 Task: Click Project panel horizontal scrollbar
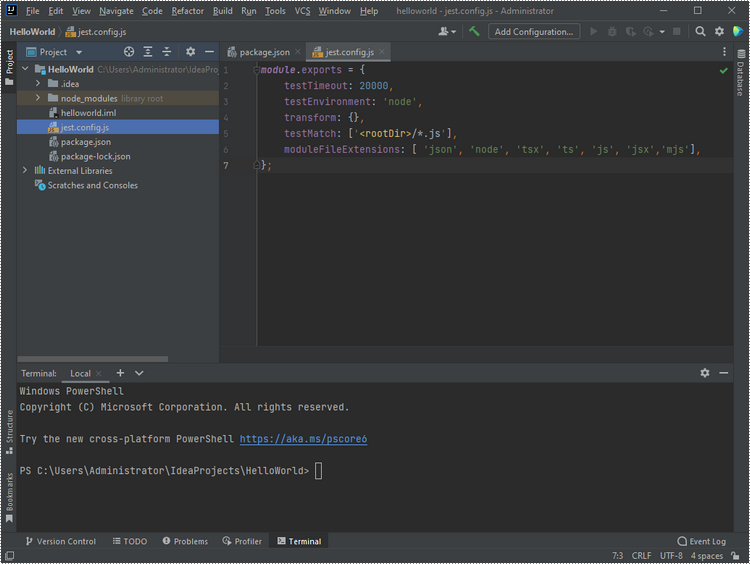tap(93, 358)
